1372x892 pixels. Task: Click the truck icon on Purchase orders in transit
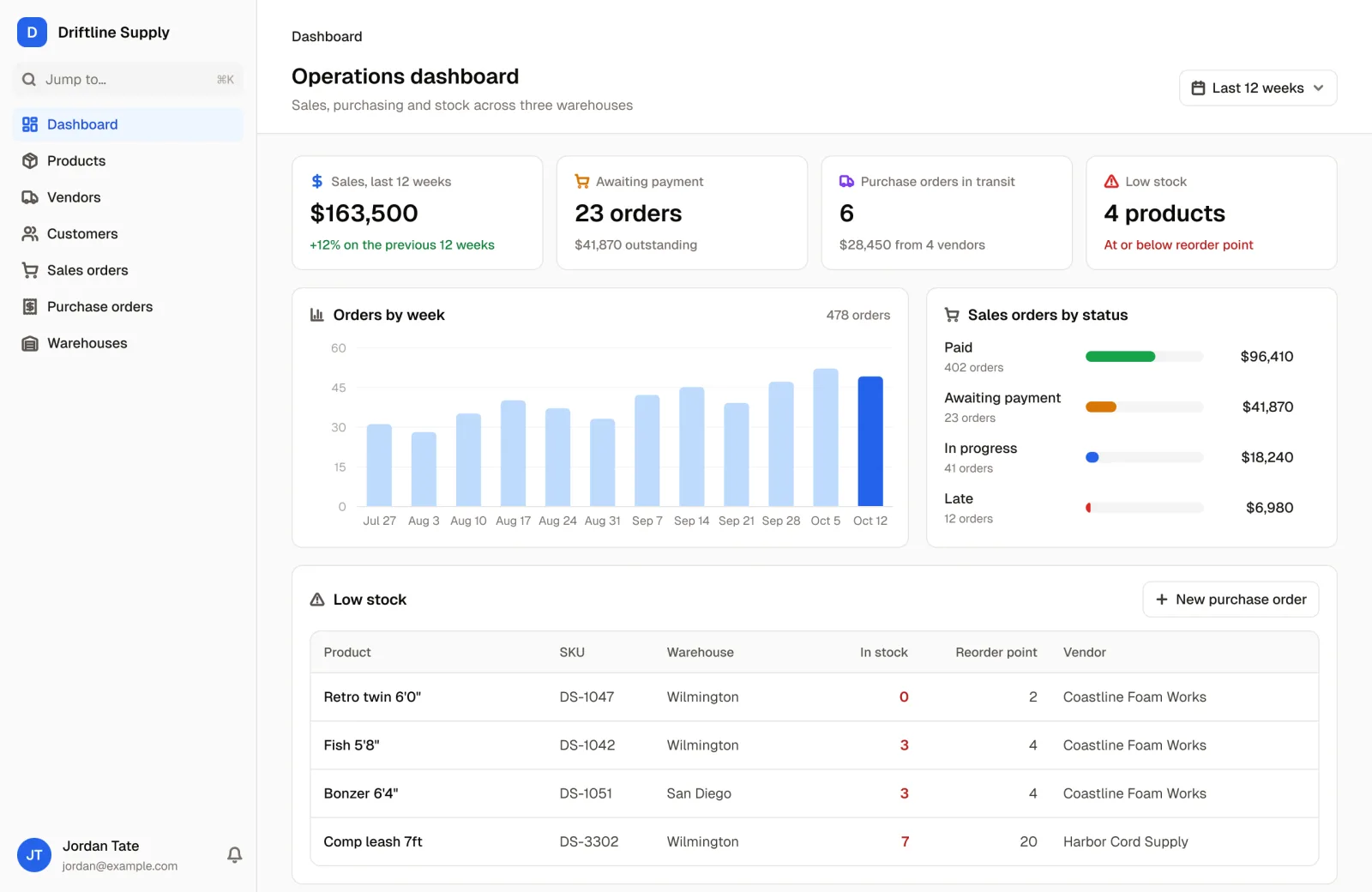[x=846, y=181]
